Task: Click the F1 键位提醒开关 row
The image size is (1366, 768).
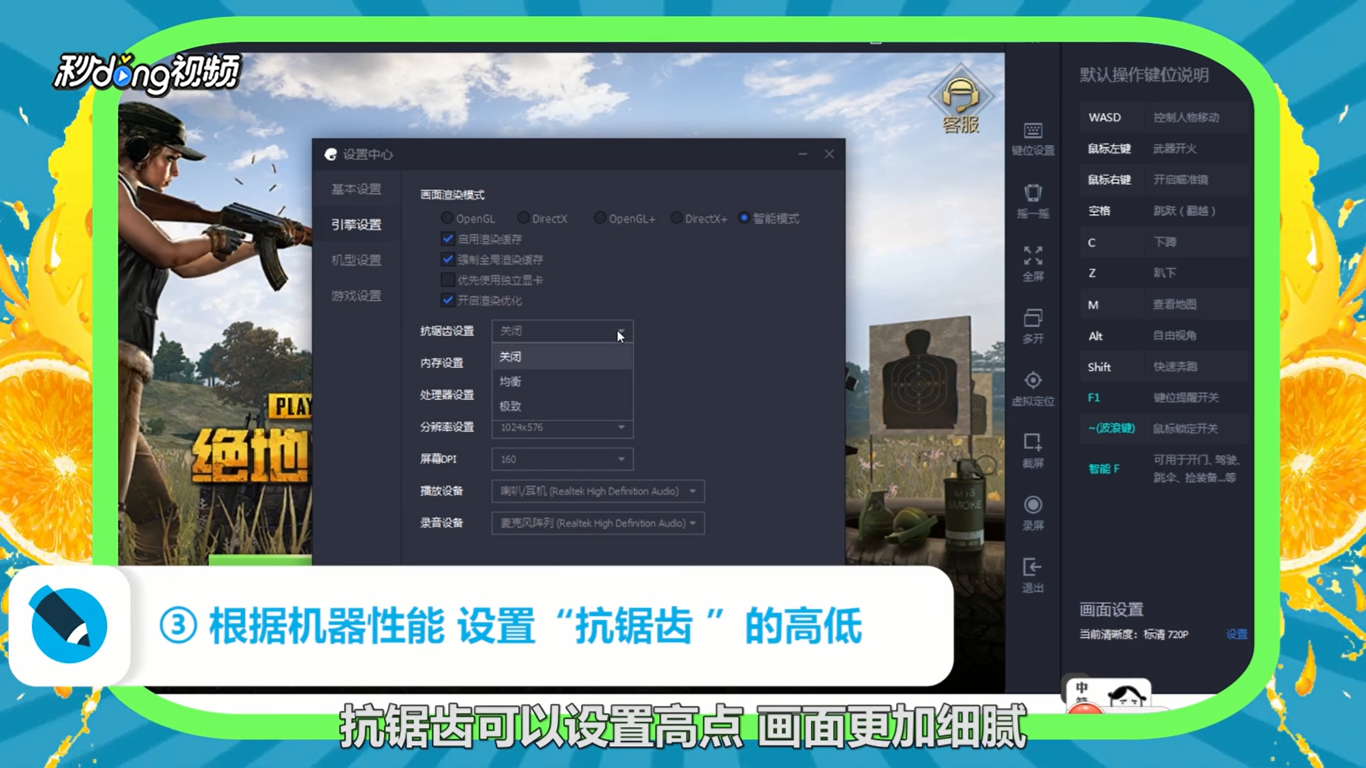Action: point(1164,397)
